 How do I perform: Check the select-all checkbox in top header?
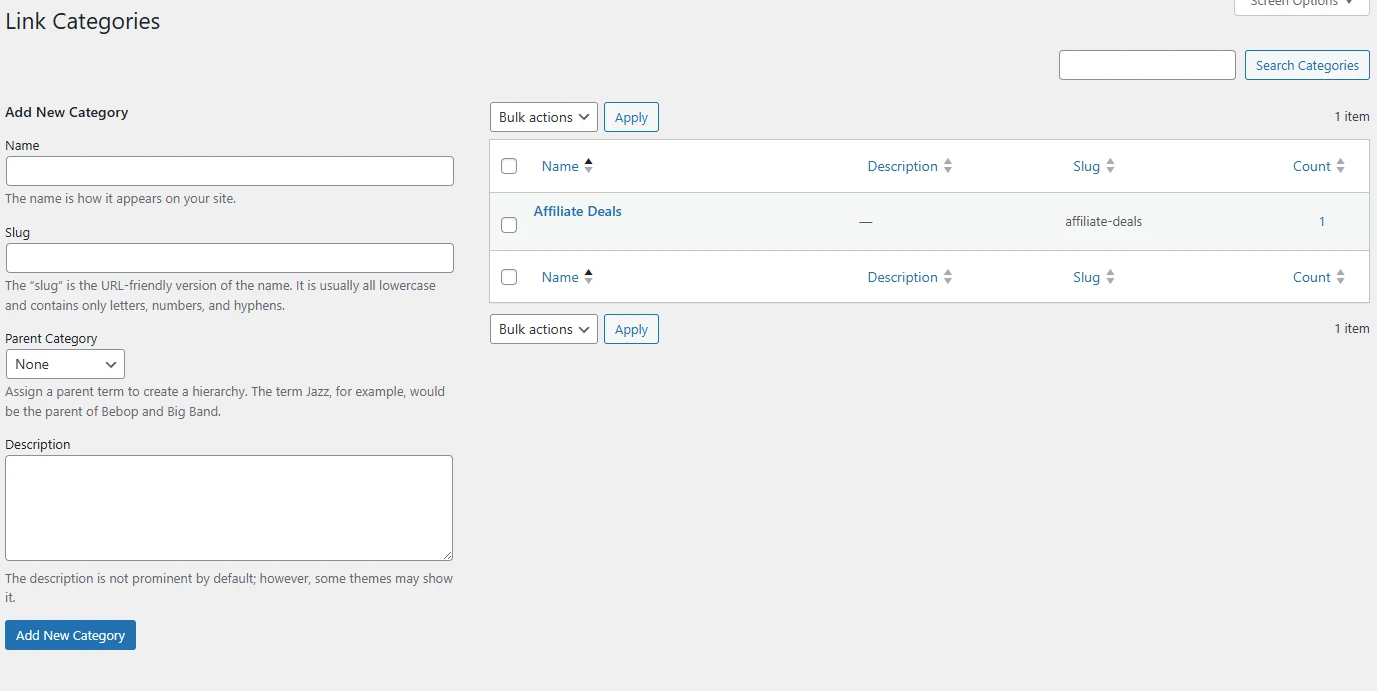click(508, 165)
